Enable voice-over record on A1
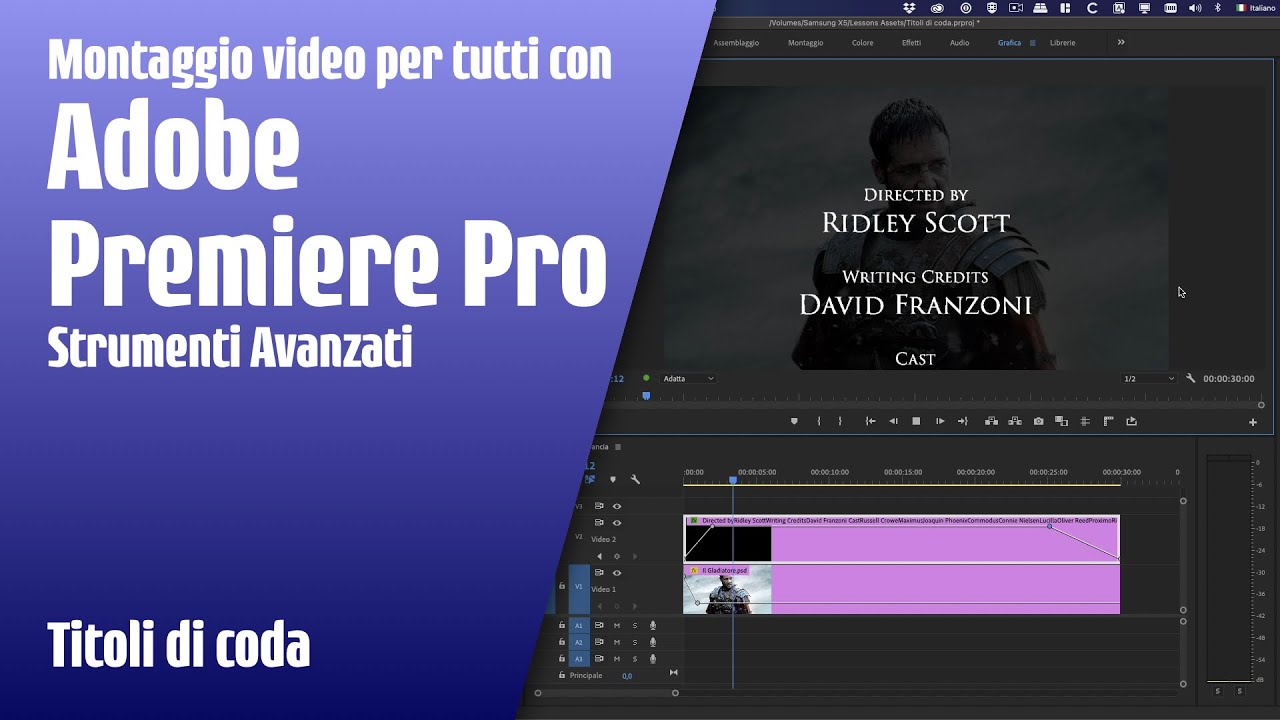Screen dimensions: 1280x720 pos(653,626)
